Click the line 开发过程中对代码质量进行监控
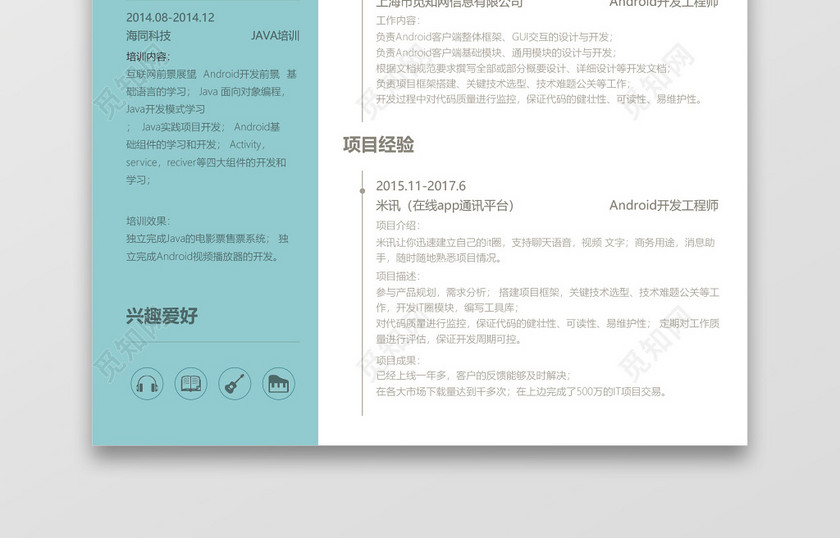The image size is (840, 538). tap(539, 99)
